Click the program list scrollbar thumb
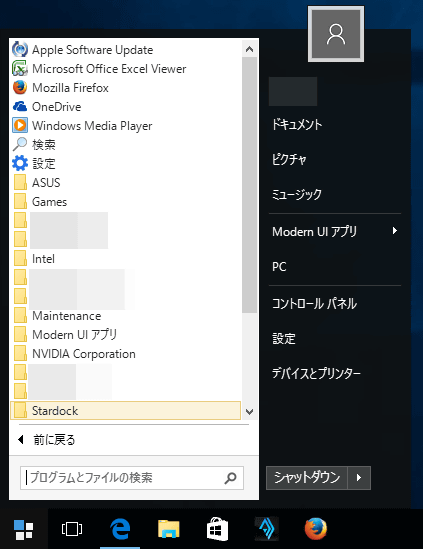 (250, 185)
